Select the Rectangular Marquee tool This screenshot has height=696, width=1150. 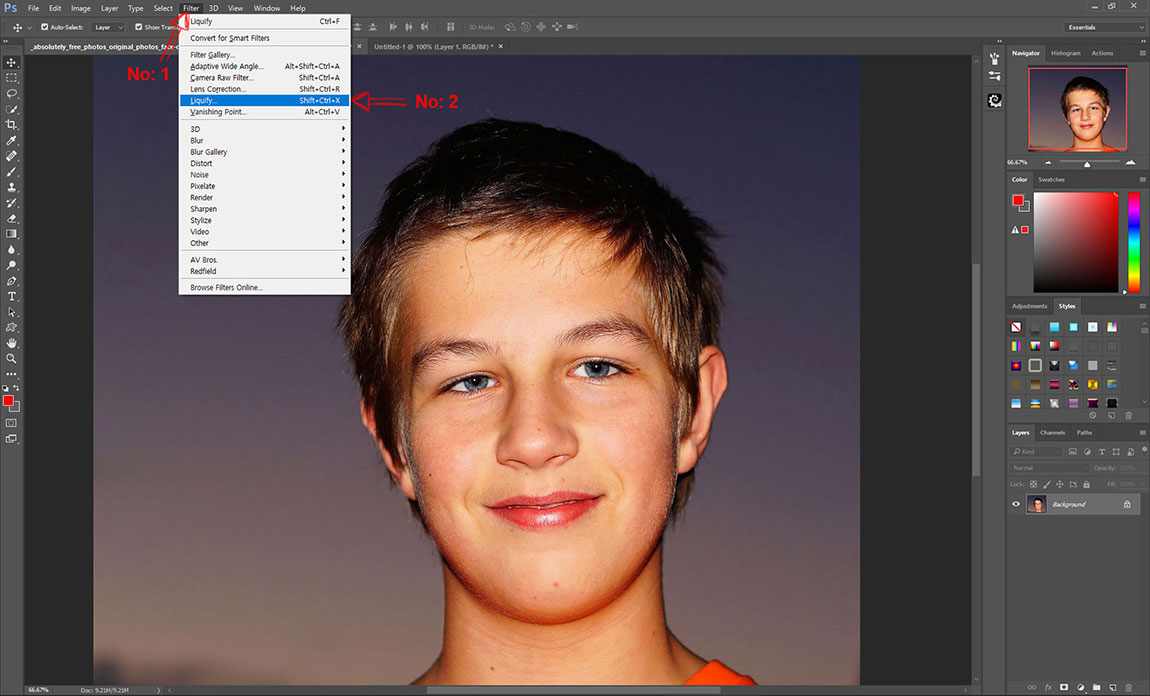tap(11, 78)
